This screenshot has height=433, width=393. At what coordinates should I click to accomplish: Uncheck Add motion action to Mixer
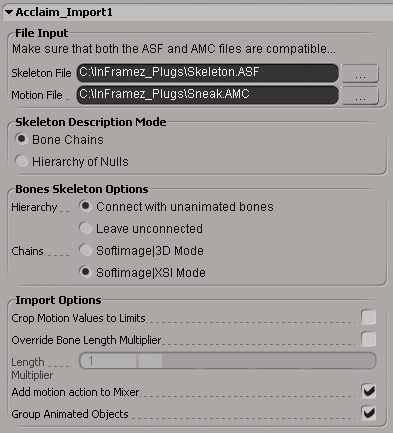(x=368, y=391)
